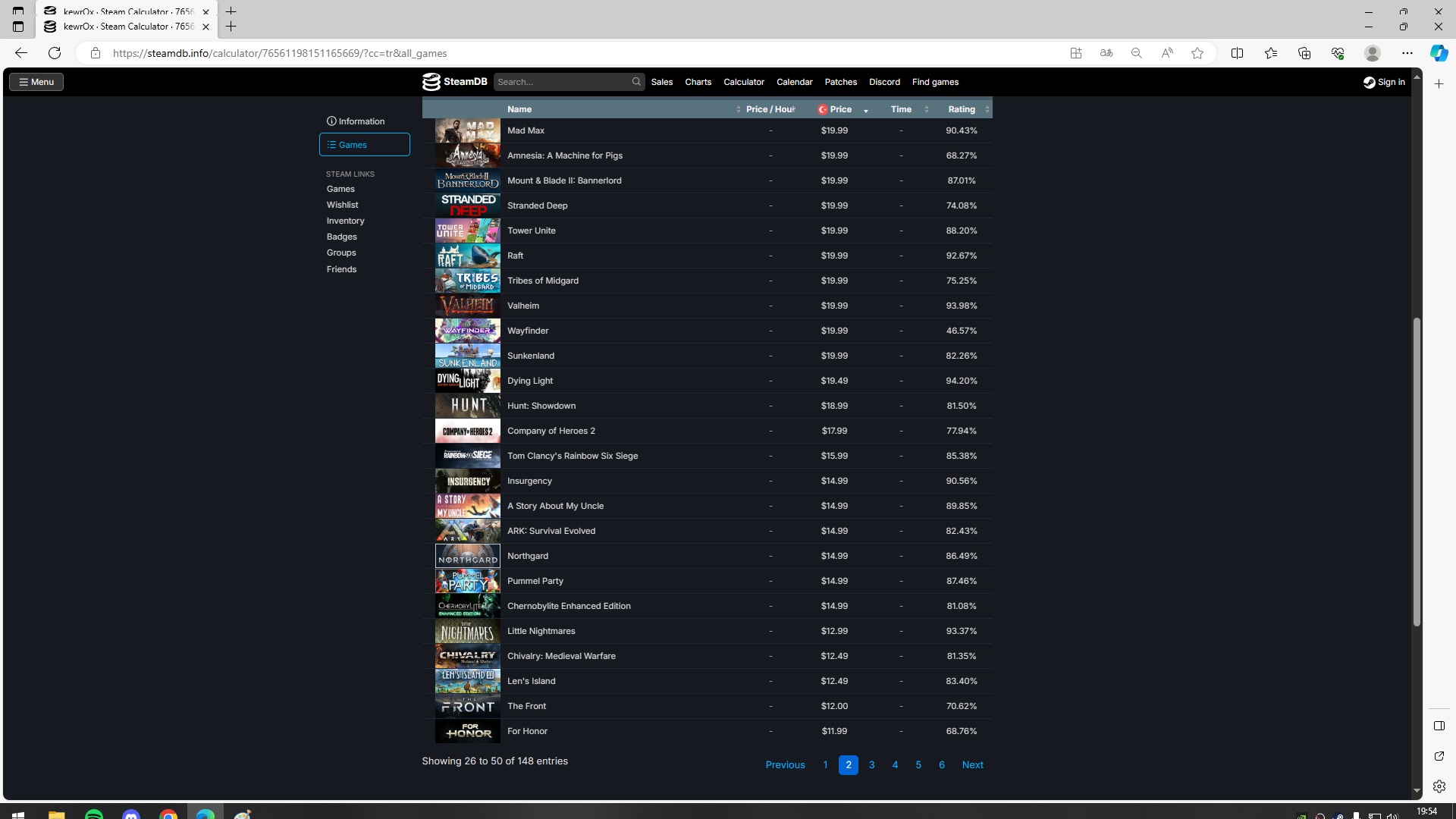This screenshot has height=819, width=1456.
Task: Open the Dying Light game link
Action: coord(530,381)
